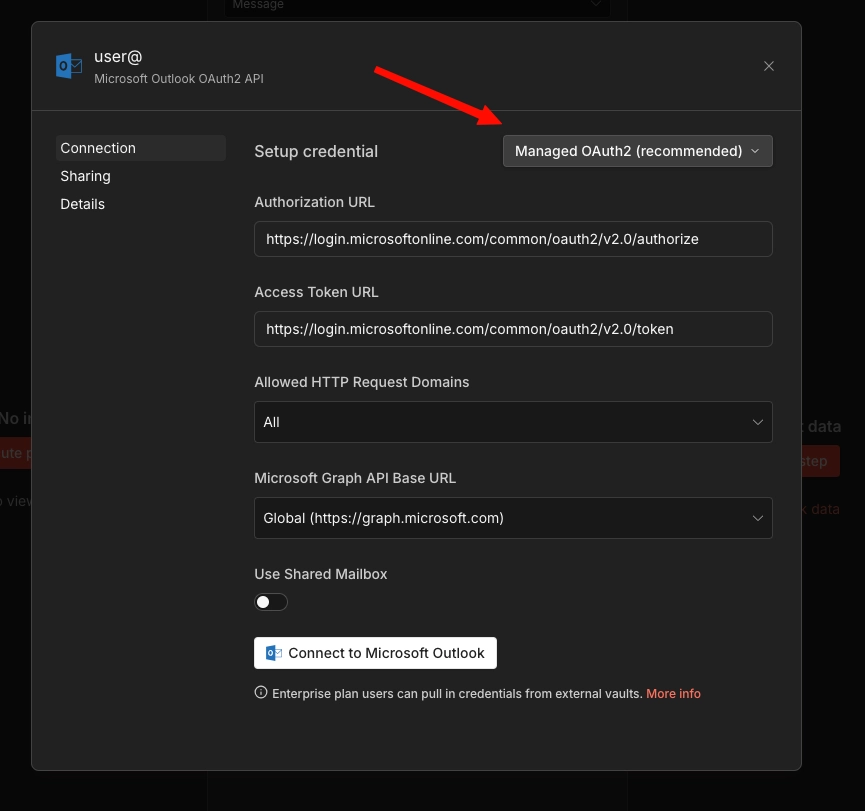Open the Managed OAuth2 (recommended) dropdown
Image resolution: width=865 pixels, height=811 pixels.
pos(637,151)
